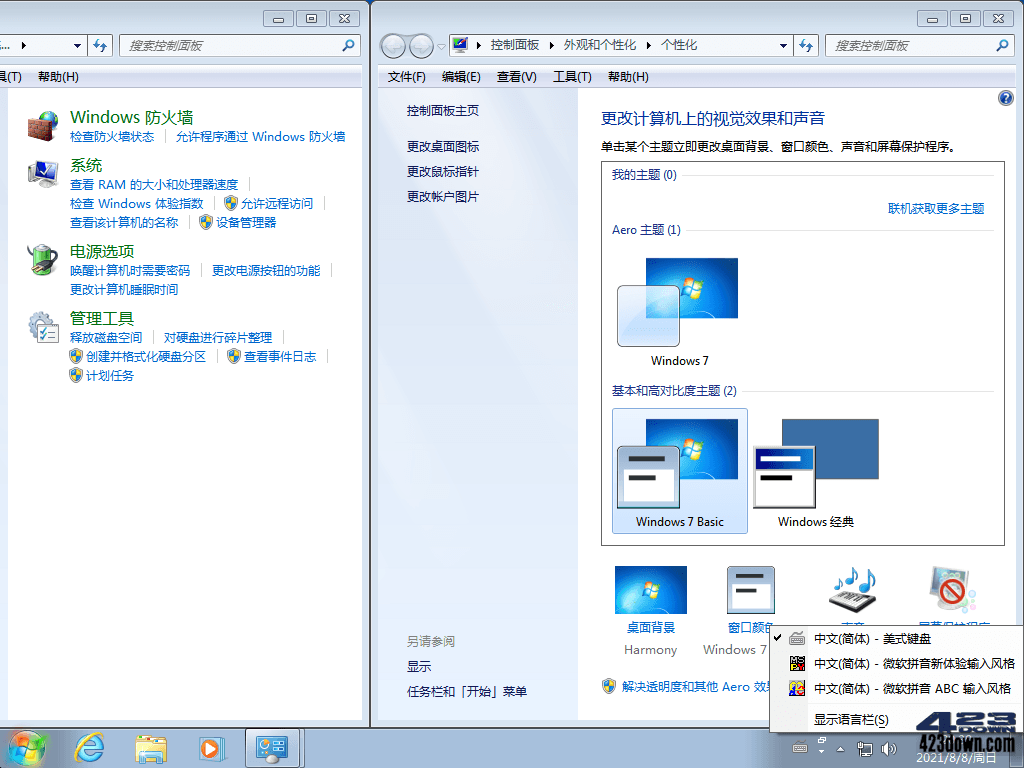Click 控制面板主页 link

coord(442,110)
